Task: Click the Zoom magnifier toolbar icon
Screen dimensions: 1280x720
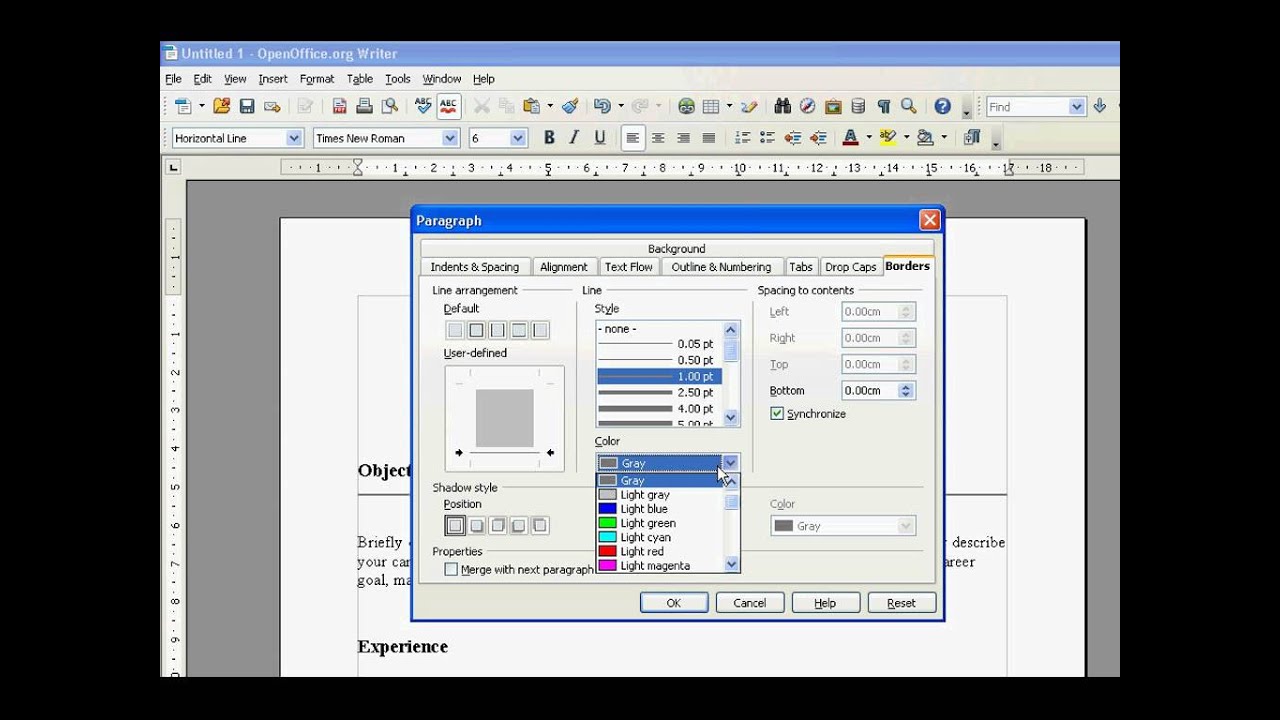Action: pos(908,106)
